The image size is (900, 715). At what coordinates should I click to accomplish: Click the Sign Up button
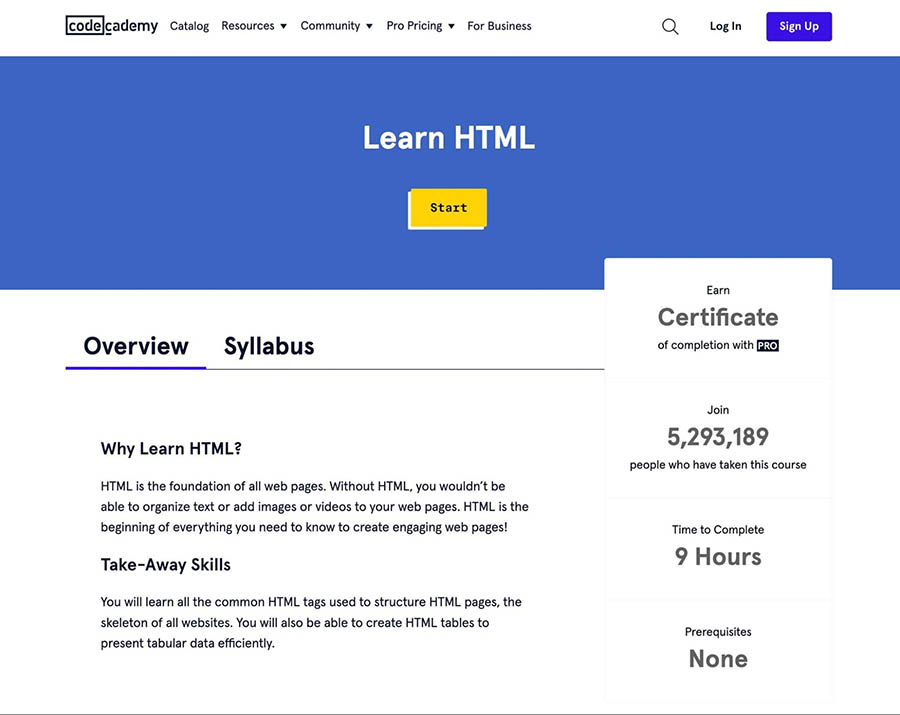(798, 26)
